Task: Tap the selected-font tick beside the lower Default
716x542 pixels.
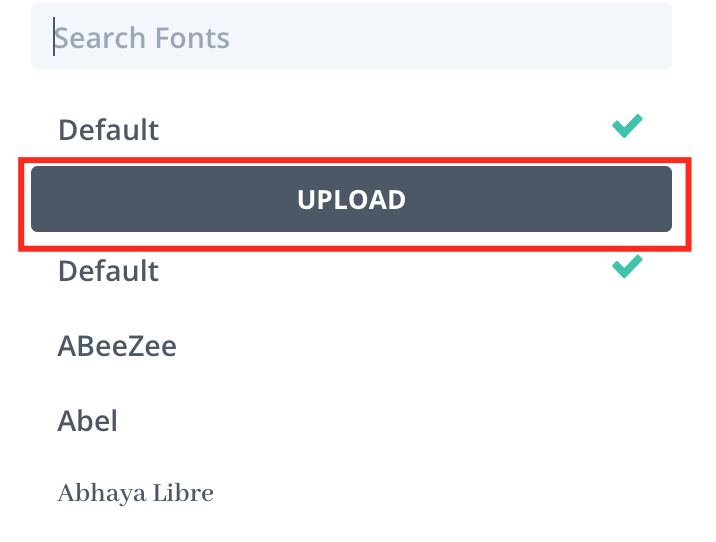Action: 627,267
